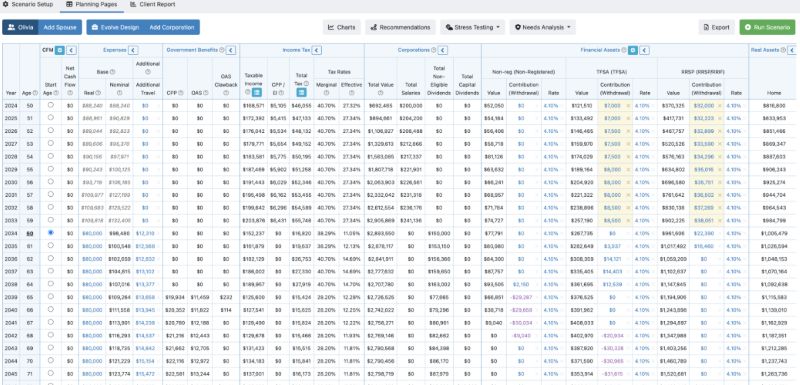Screen dimensions: 800x385
Task: Show help icon beside CPP column
Action: pyautogui.click(x=180, y=93)
